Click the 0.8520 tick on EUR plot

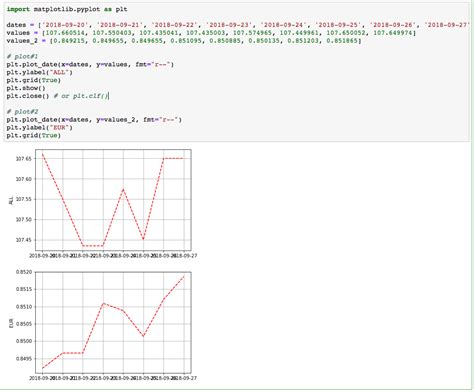point(24,272)
